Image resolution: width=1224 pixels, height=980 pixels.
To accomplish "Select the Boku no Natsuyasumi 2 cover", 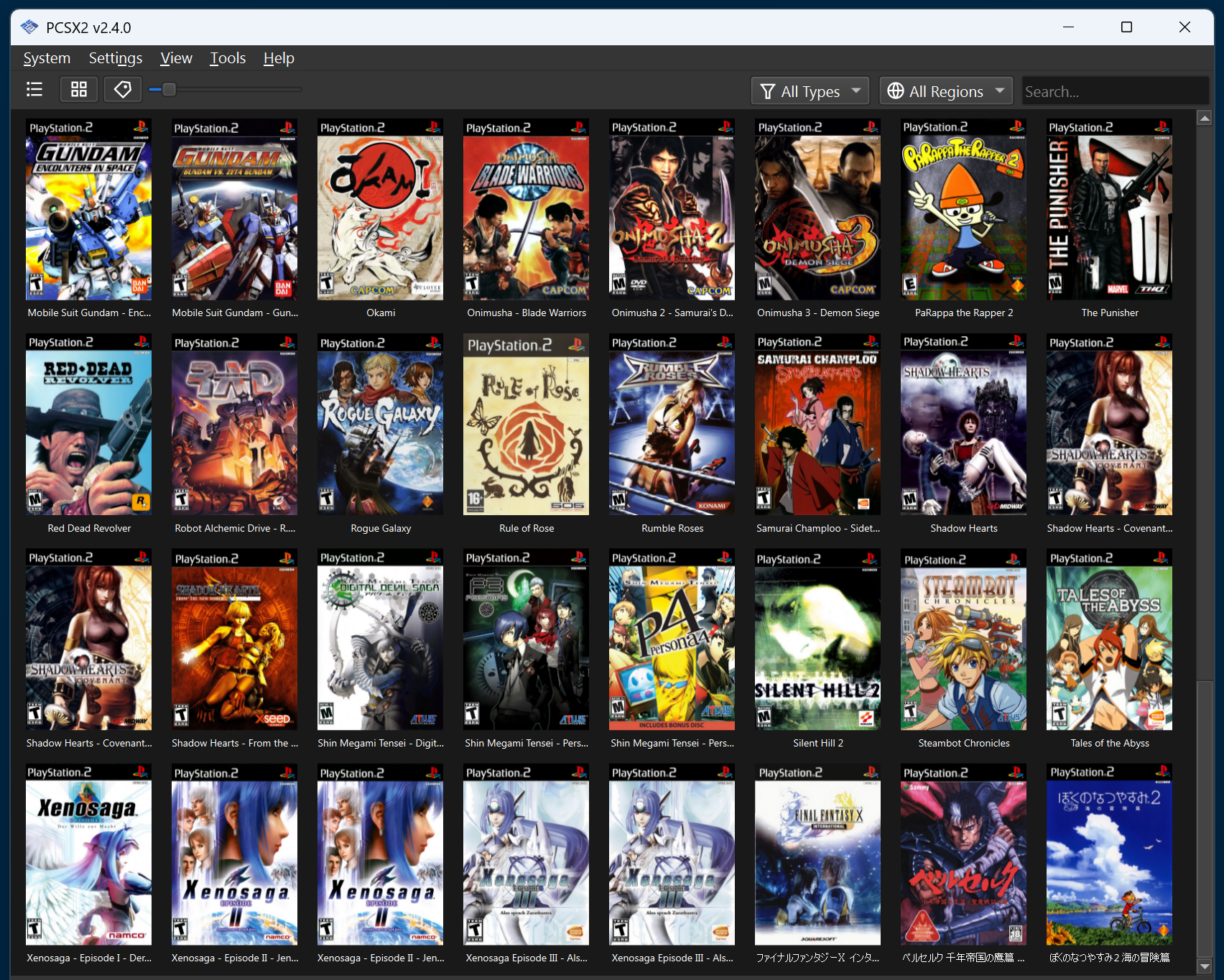I will pos(1110,854).
